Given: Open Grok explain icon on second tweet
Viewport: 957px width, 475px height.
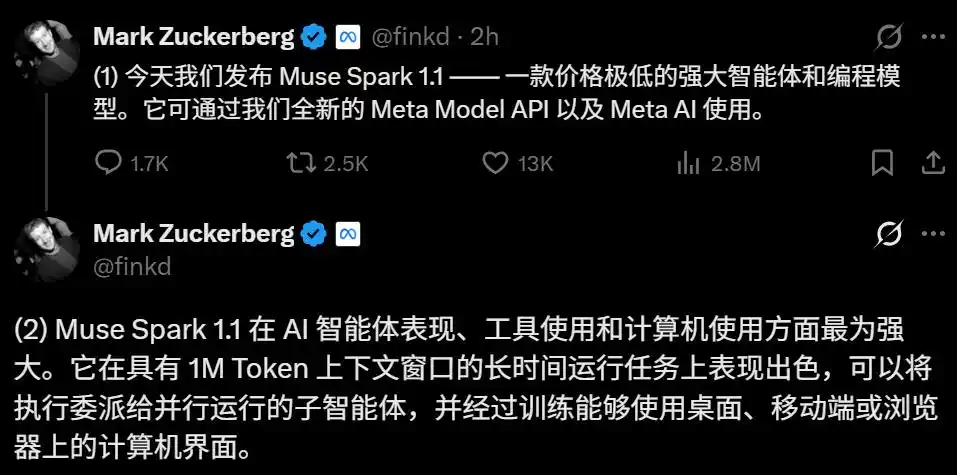Looking at the screenshot, I should pos(889,233).
